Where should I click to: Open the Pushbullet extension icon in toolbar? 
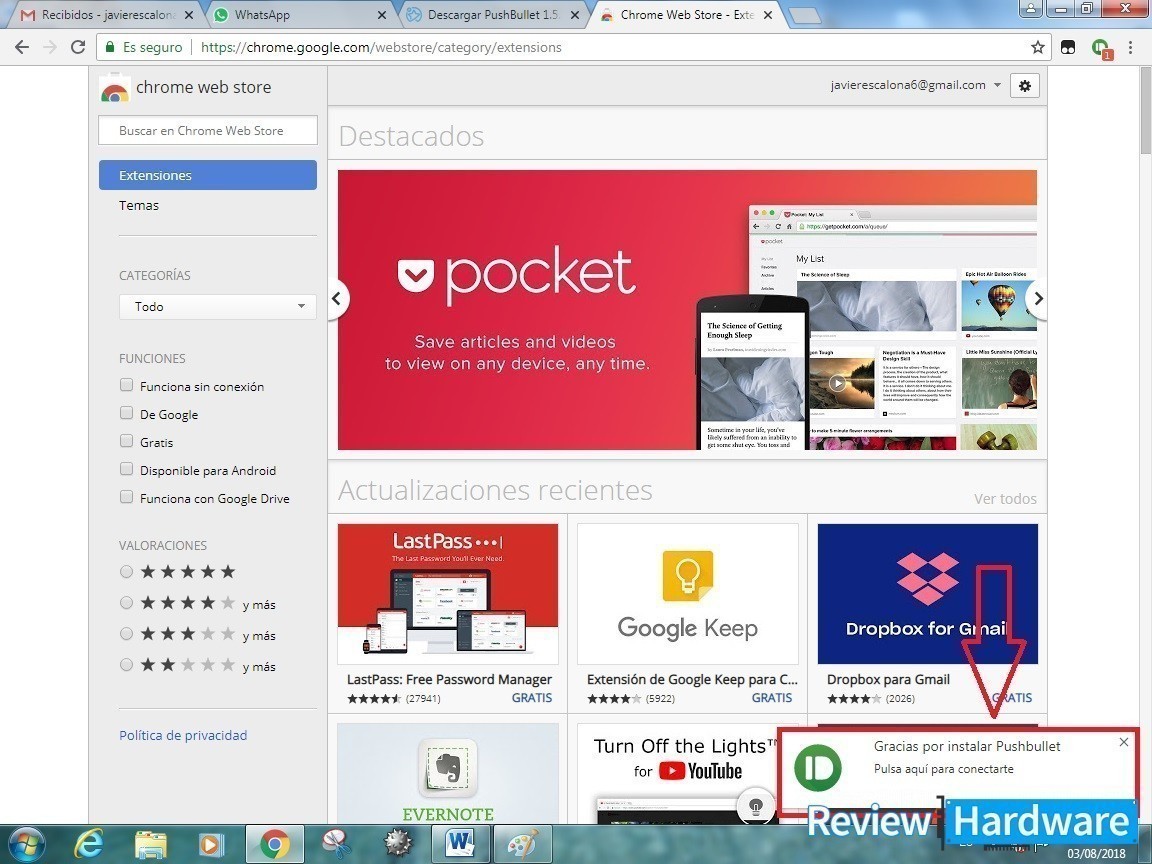[1101, 48]
